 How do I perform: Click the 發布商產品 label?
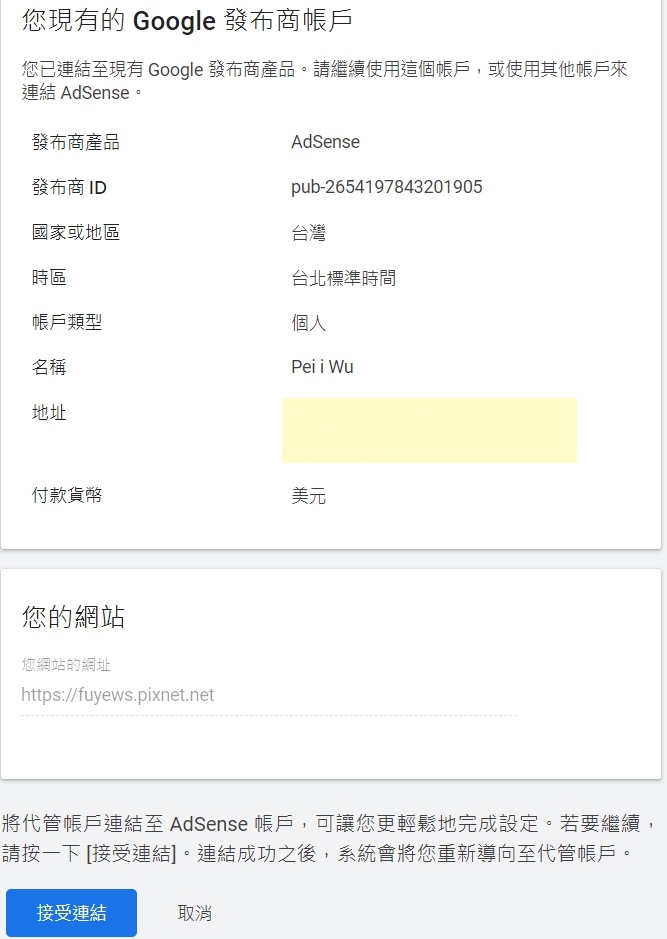point(75,142)
